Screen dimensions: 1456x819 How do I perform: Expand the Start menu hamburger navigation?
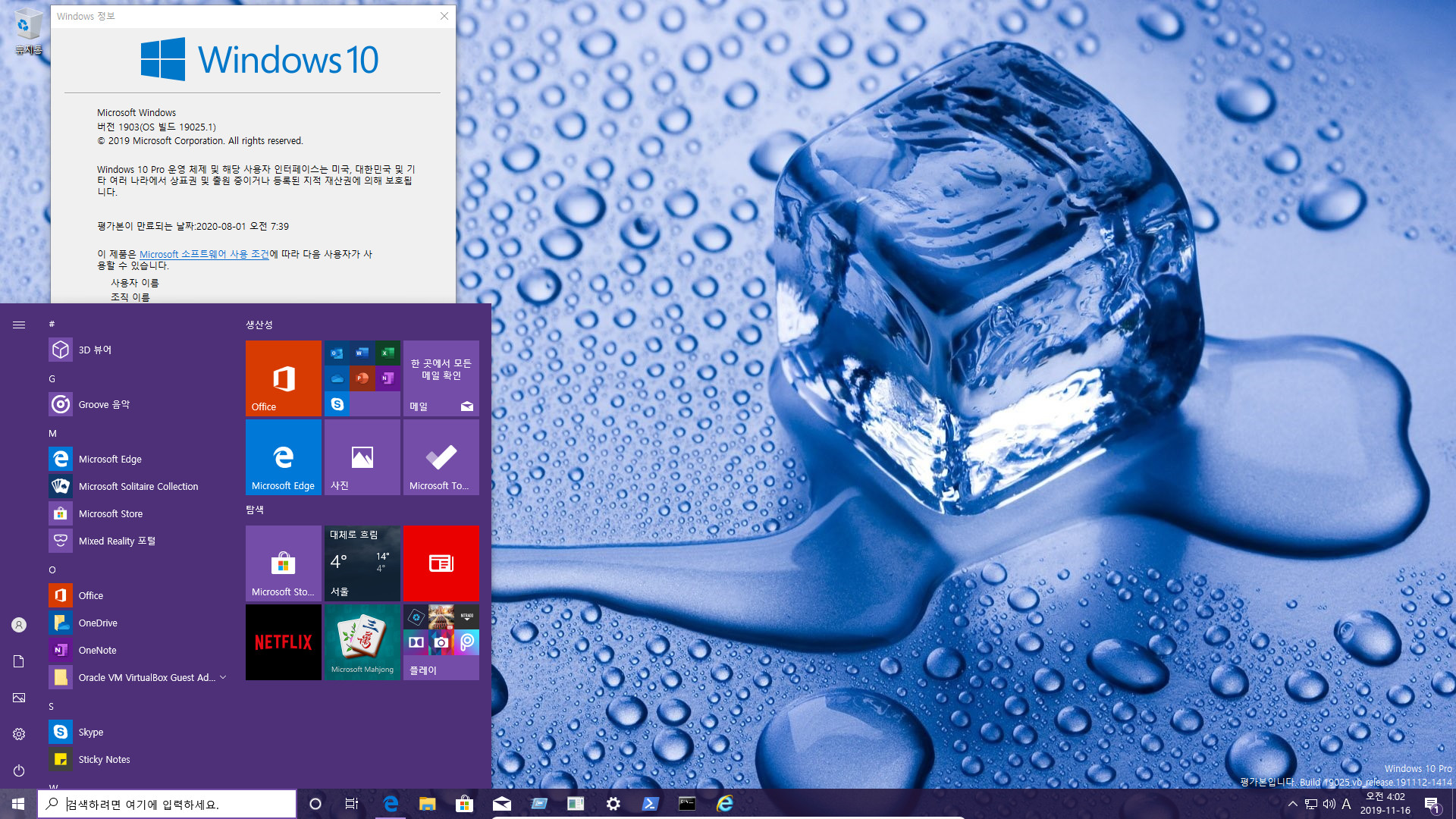pyautogui.click(x=19, y=325)
